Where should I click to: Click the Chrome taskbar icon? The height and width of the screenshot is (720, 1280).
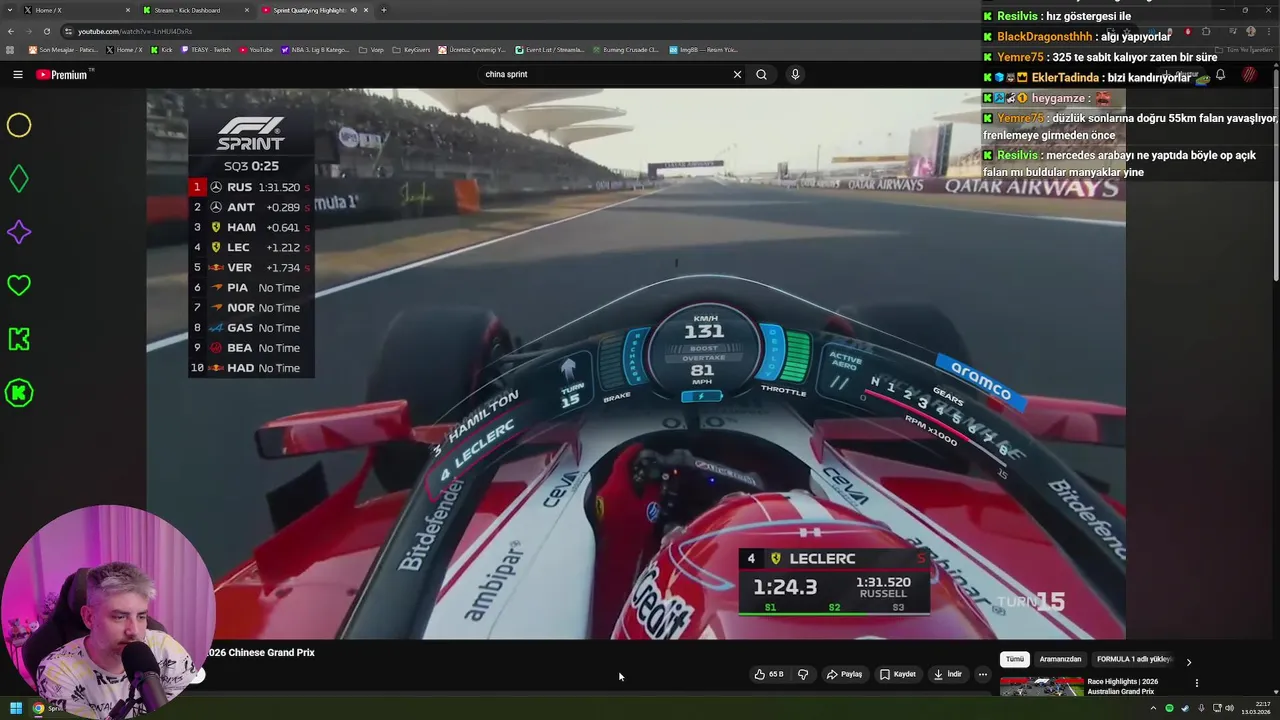[38, 708]
